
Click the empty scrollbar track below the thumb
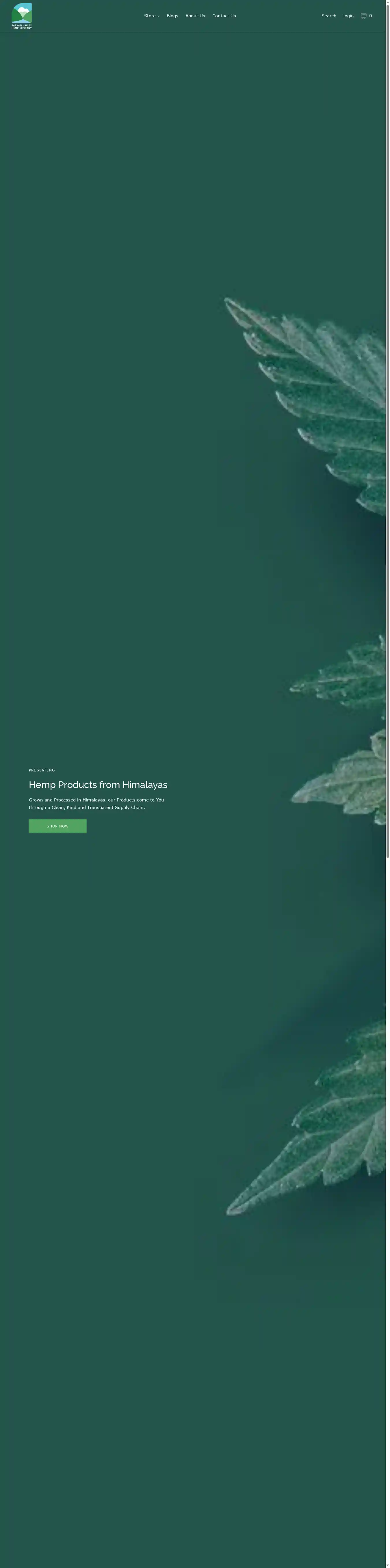tap(388, 1217)
